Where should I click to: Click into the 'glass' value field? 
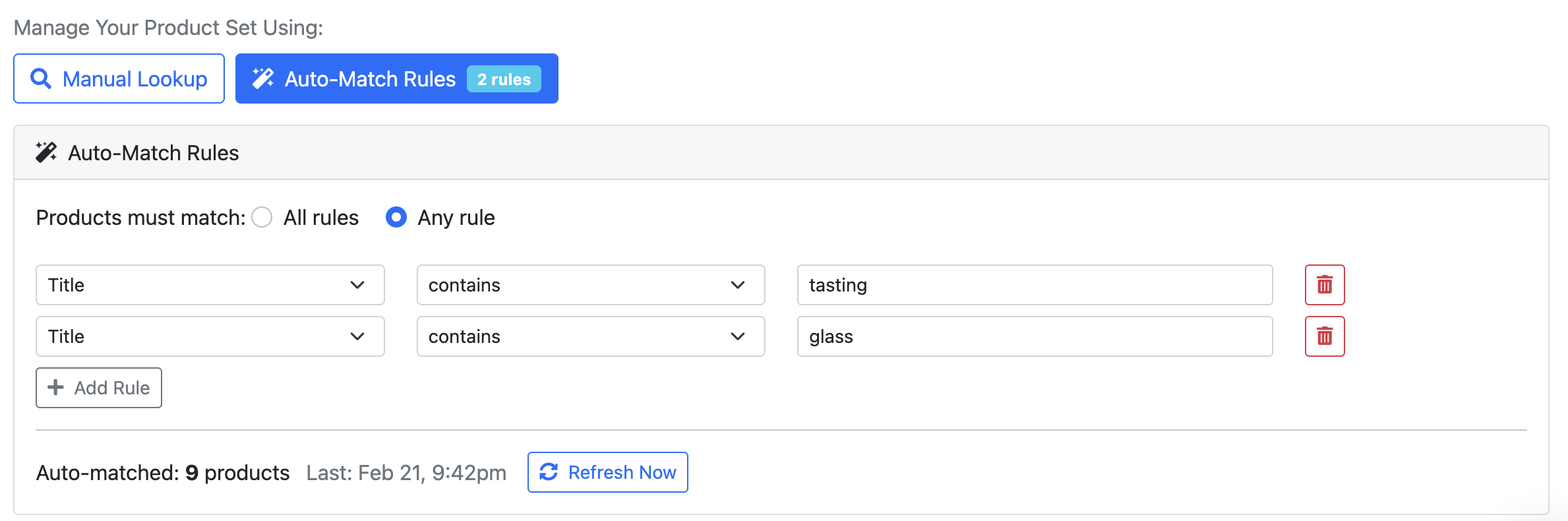point(1034,336)
